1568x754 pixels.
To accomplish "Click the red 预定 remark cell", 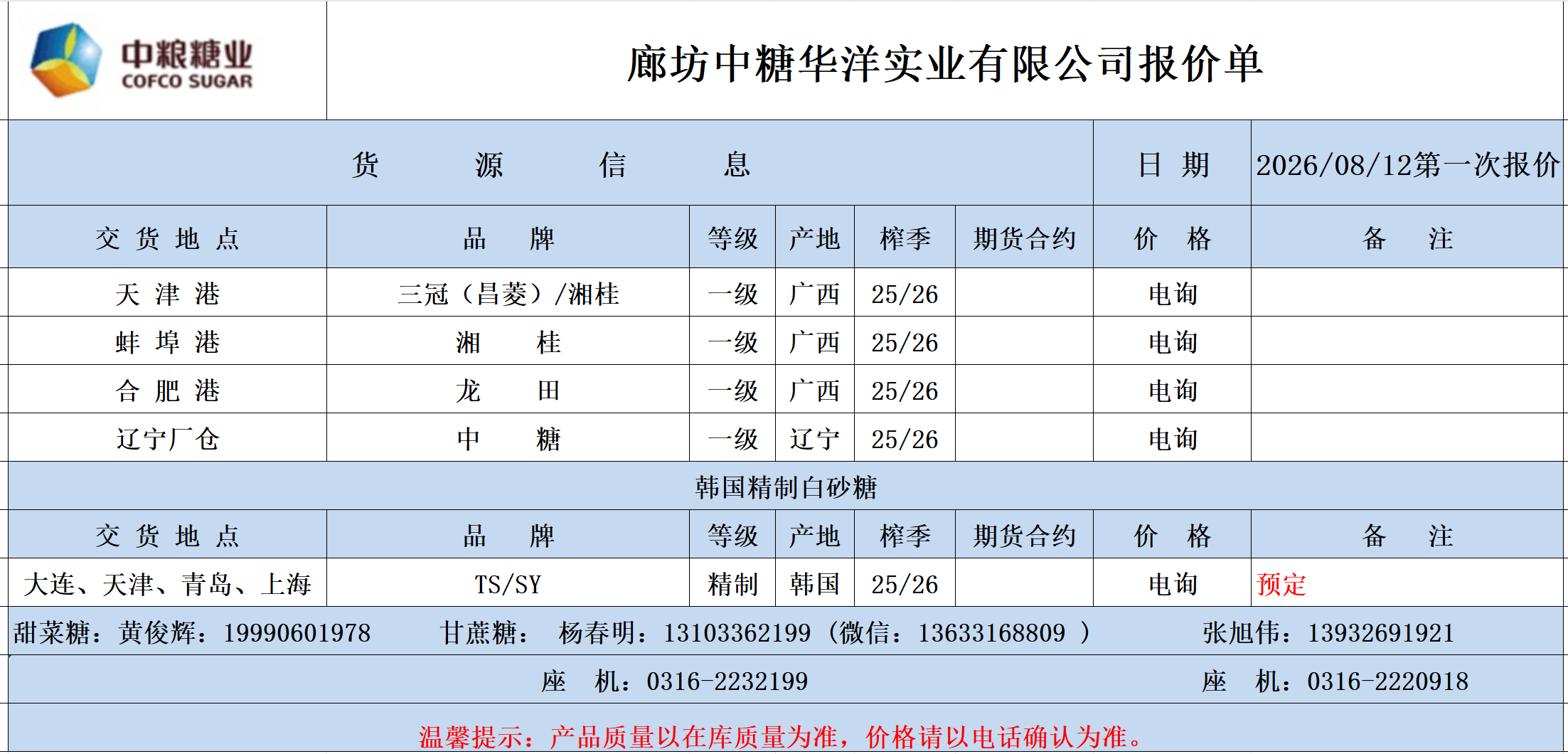I will [x=1407, y=584].
